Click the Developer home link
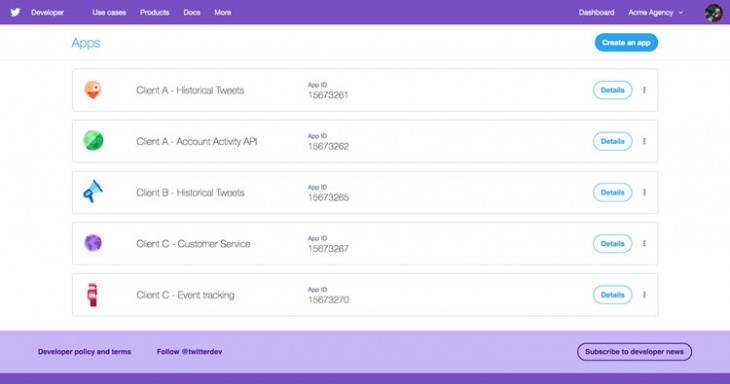This screenshot has width=730, height=384. pyautogui.click(x=47, y=13)
